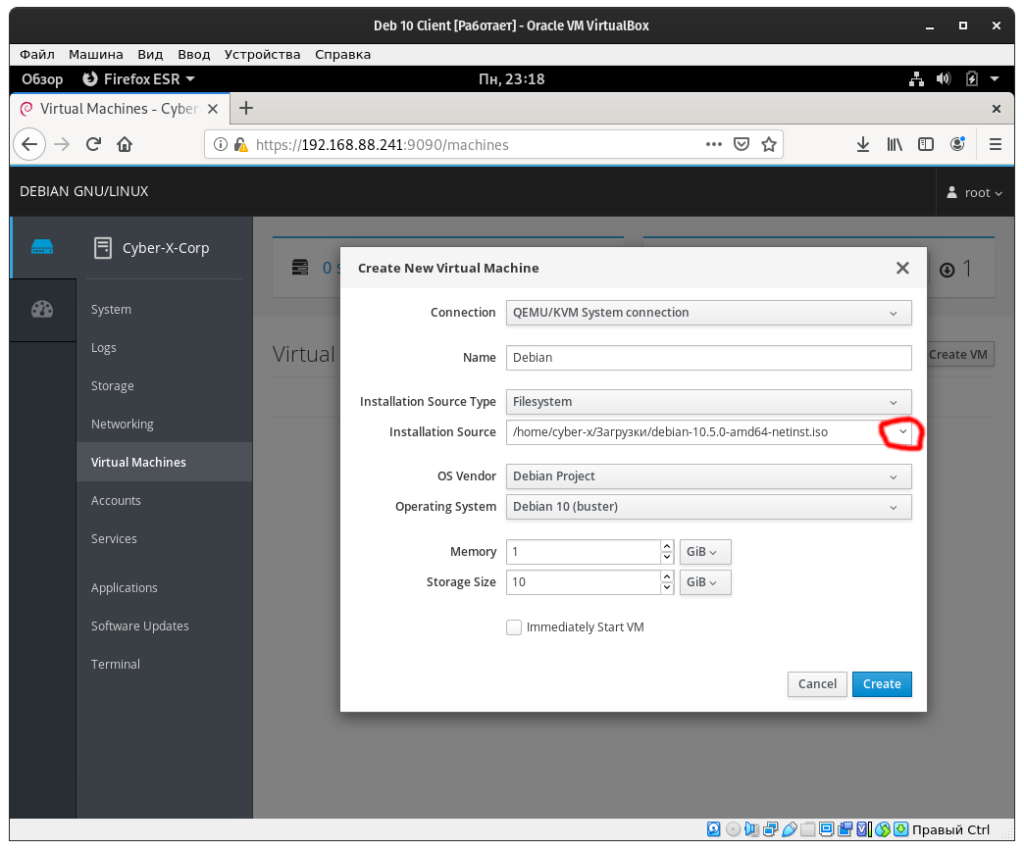Open the Installation Source Type dropdown
Screen dimensions: 1024x850
[708, 401]
